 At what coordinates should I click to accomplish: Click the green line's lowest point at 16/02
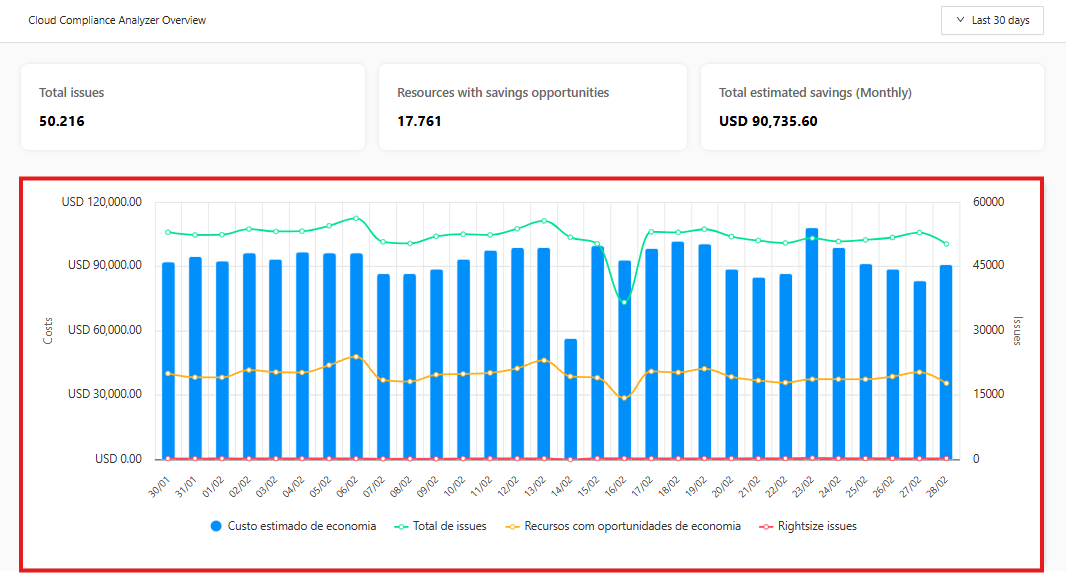tap(625, 301)
